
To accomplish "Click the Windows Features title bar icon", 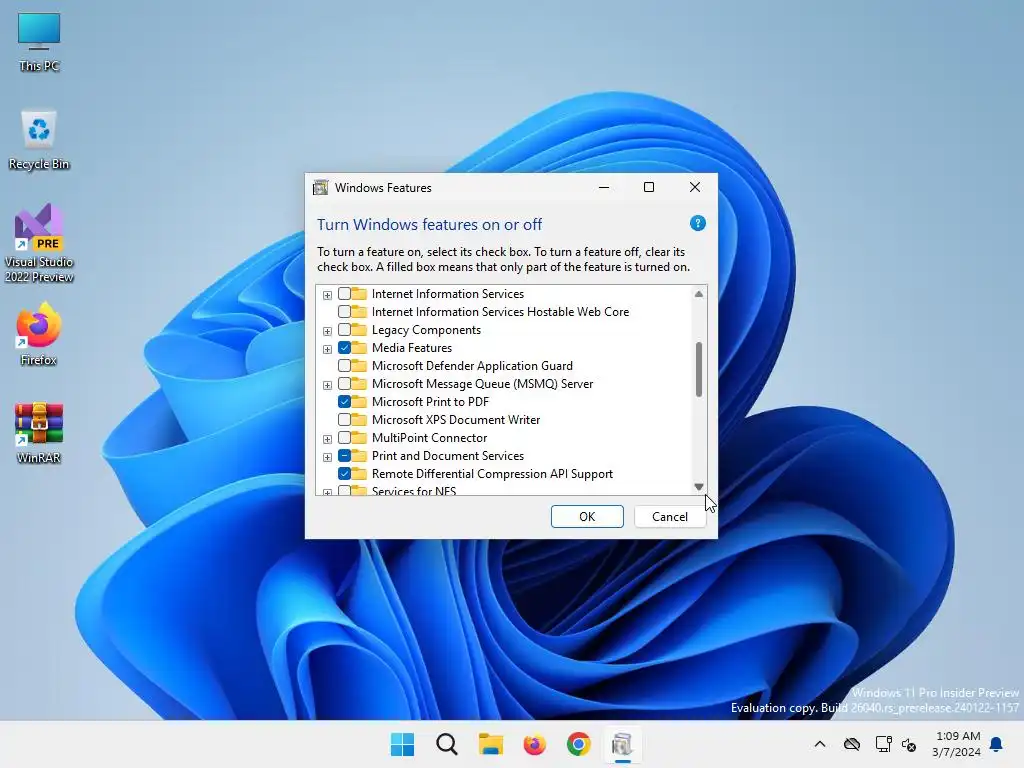I will (320, 188).
